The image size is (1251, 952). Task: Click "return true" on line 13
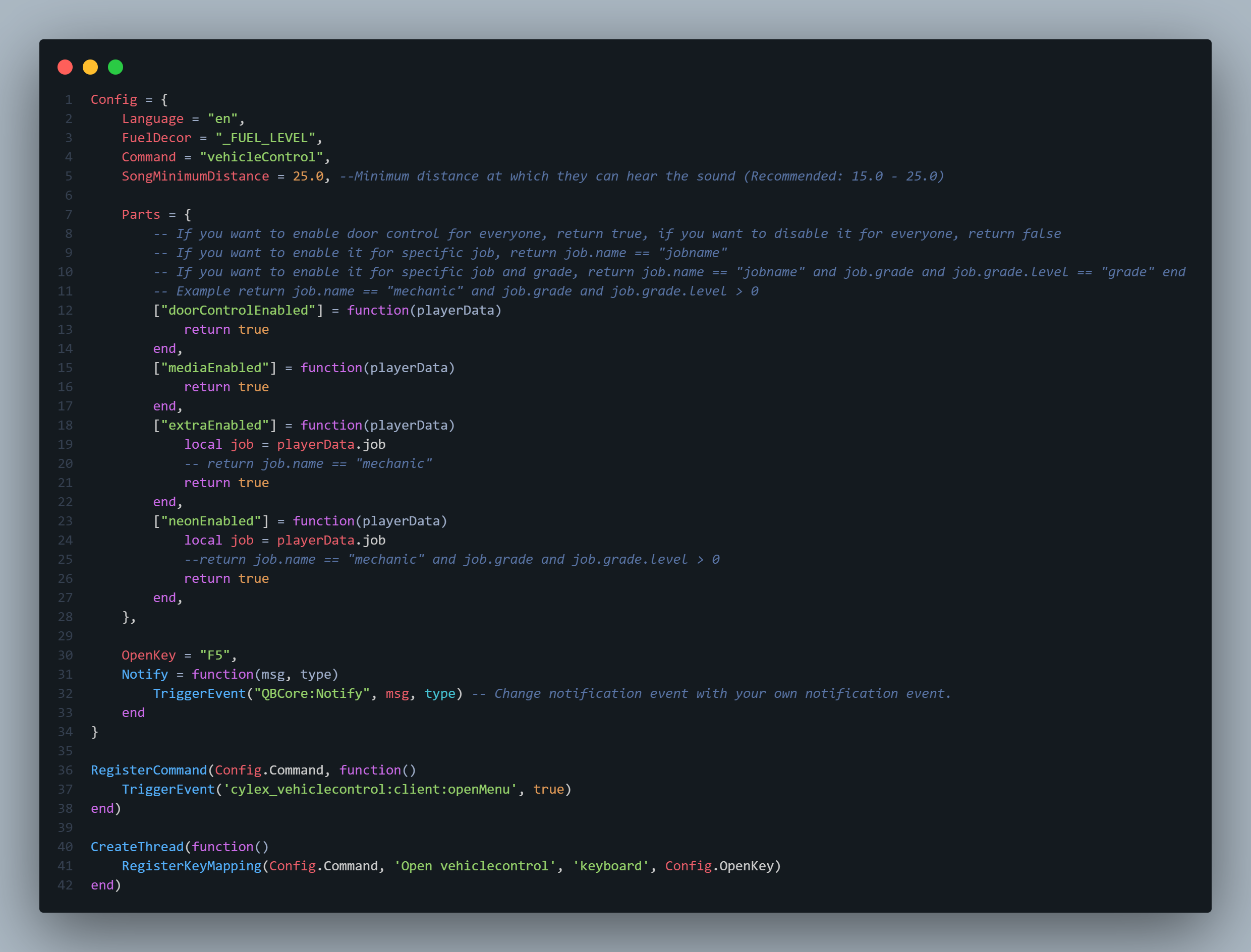click(226, 330)
